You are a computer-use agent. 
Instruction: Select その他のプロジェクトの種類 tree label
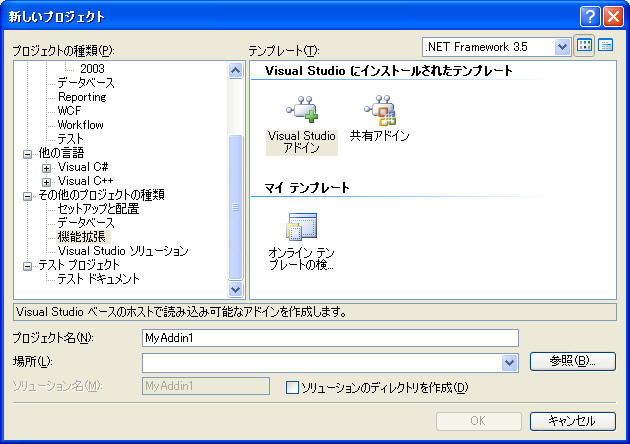[101, 194]
